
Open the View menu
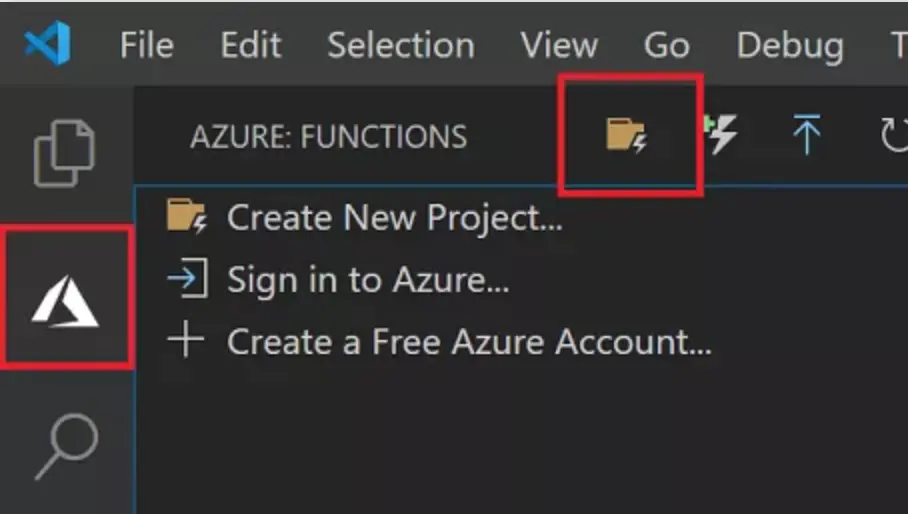559,46
